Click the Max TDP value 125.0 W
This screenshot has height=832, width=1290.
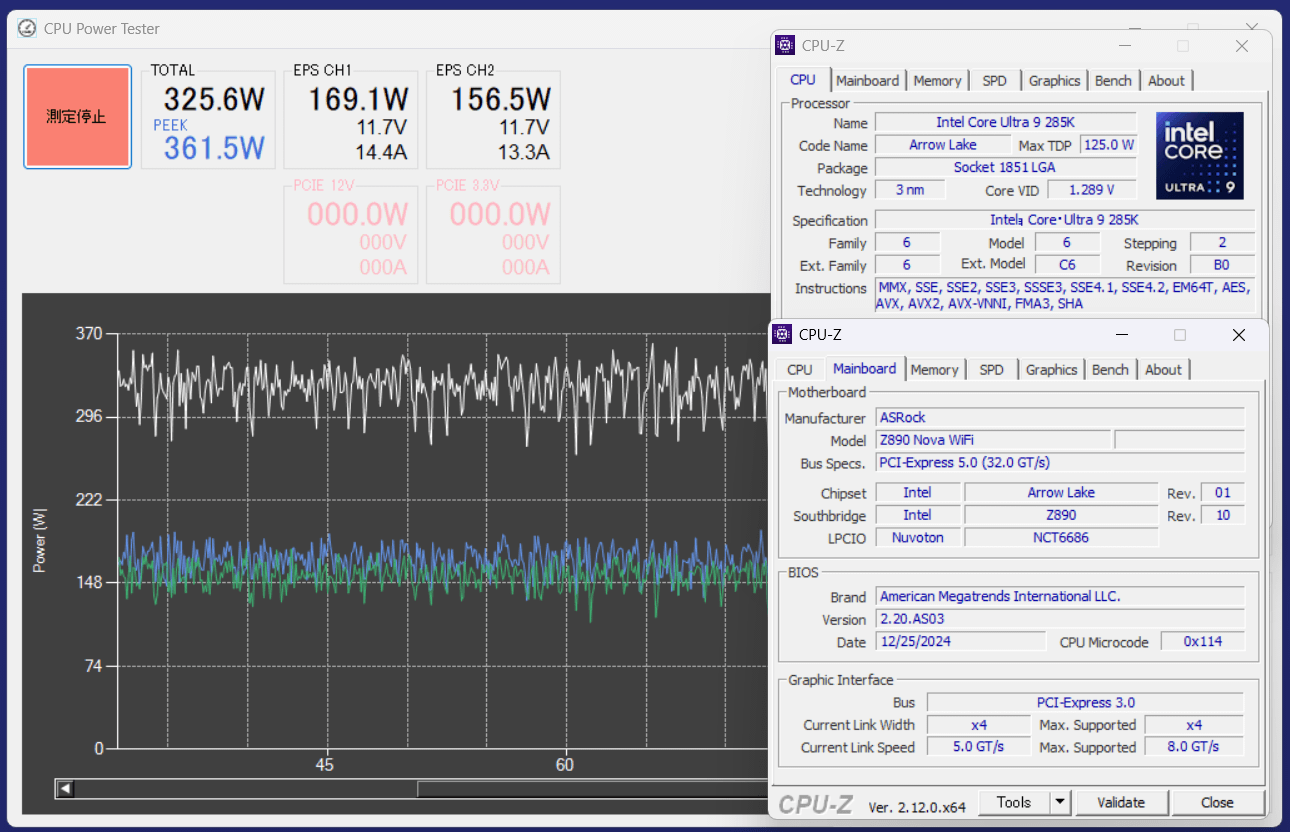point(1109,145)
